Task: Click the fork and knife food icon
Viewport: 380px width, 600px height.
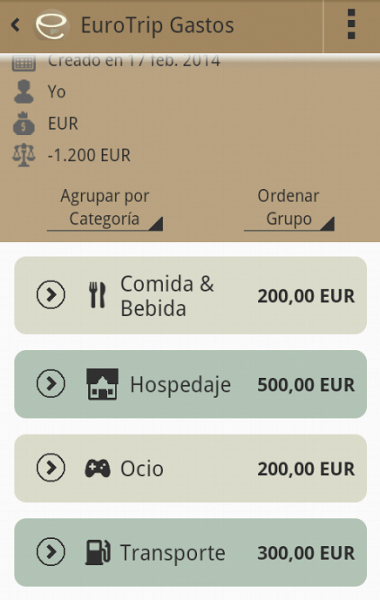Action: (97, 295)
